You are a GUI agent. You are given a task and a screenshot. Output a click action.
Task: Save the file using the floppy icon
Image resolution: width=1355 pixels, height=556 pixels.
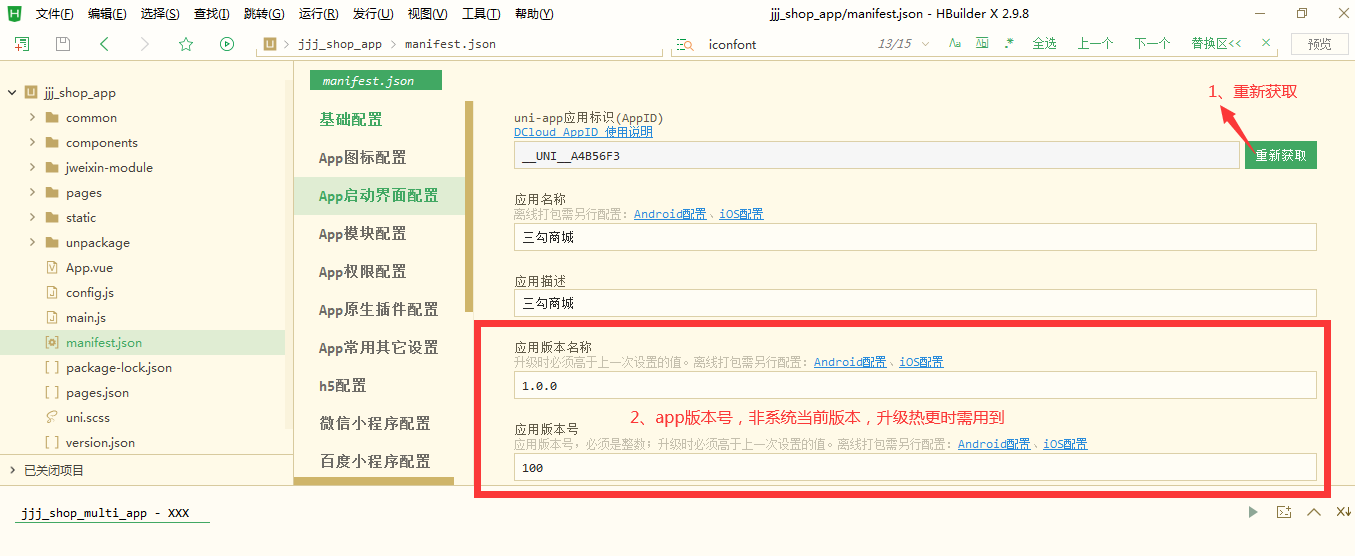[x=63, y=44]
